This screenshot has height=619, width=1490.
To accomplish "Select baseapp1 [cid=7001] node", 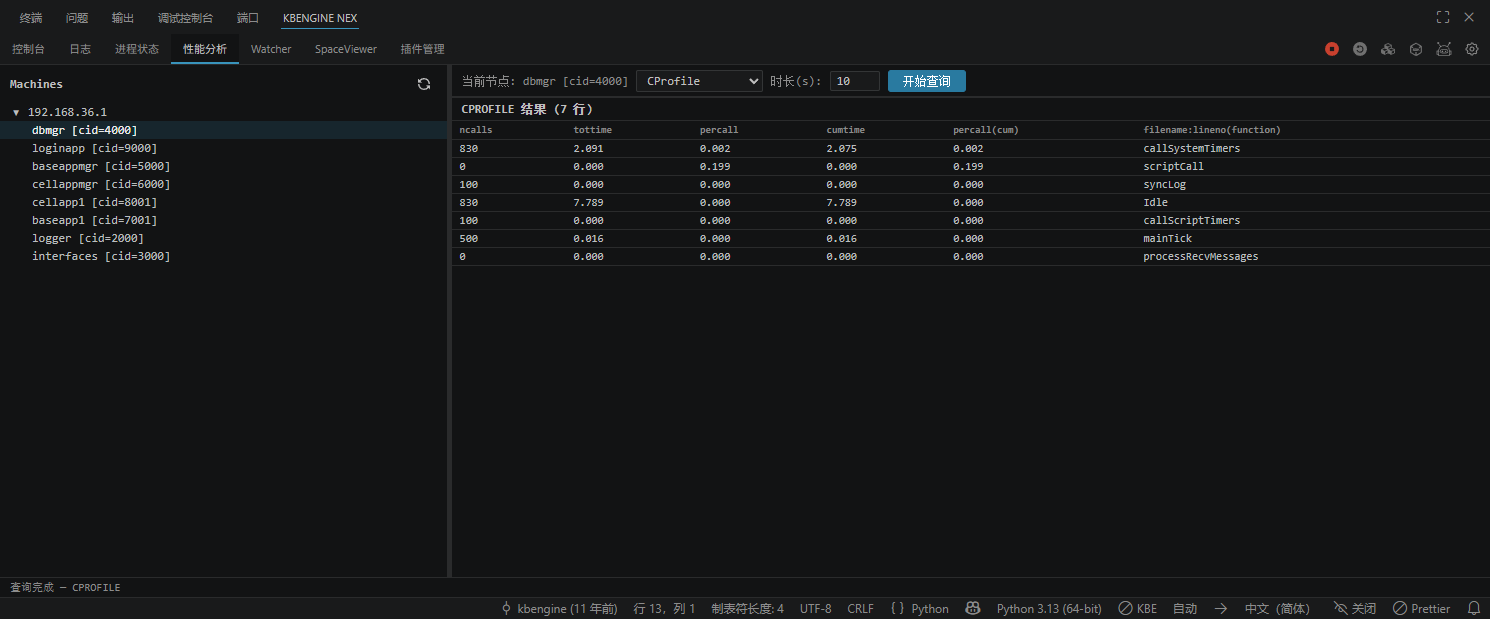I will tap(223, 220).
